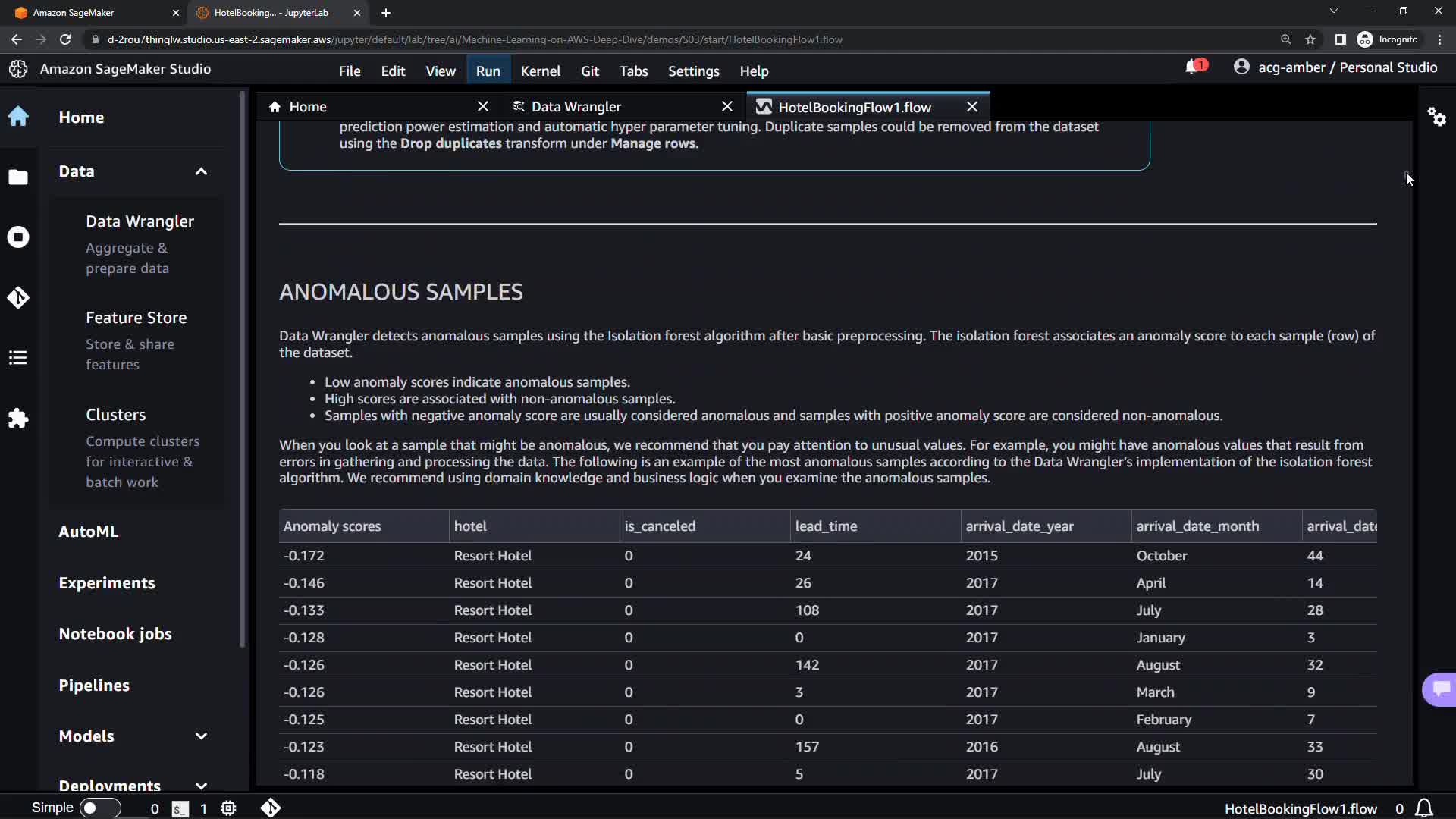The height and width of the screenshot is (819, 1456).
Task: Open the File Browser folder icon
Action: [18, 177]
